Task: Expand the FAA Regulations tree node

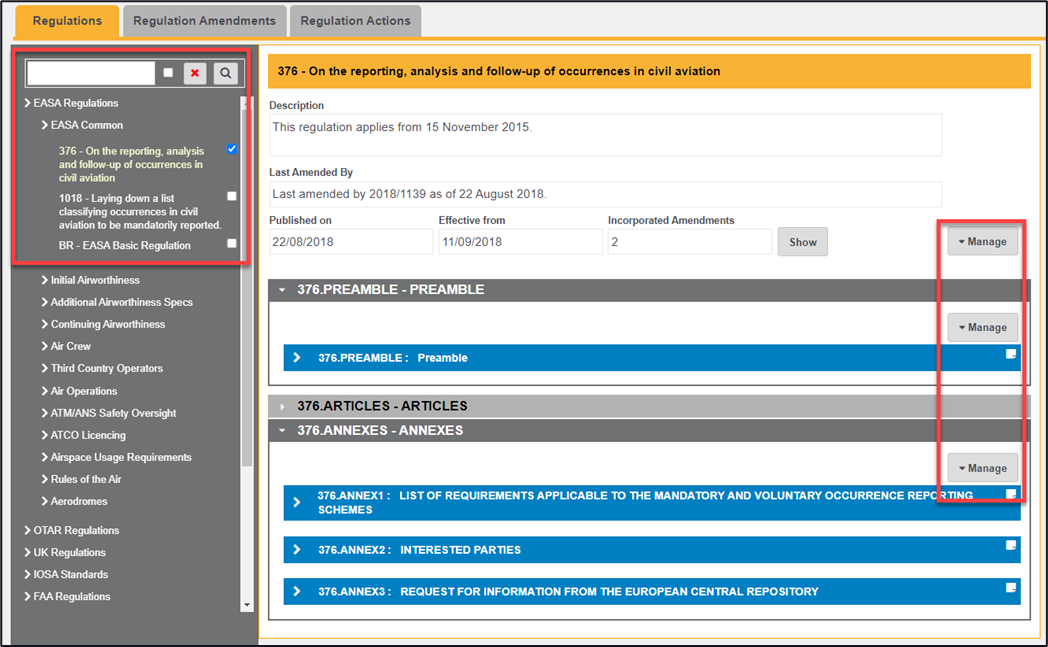Action: click(x=27, y=597)
